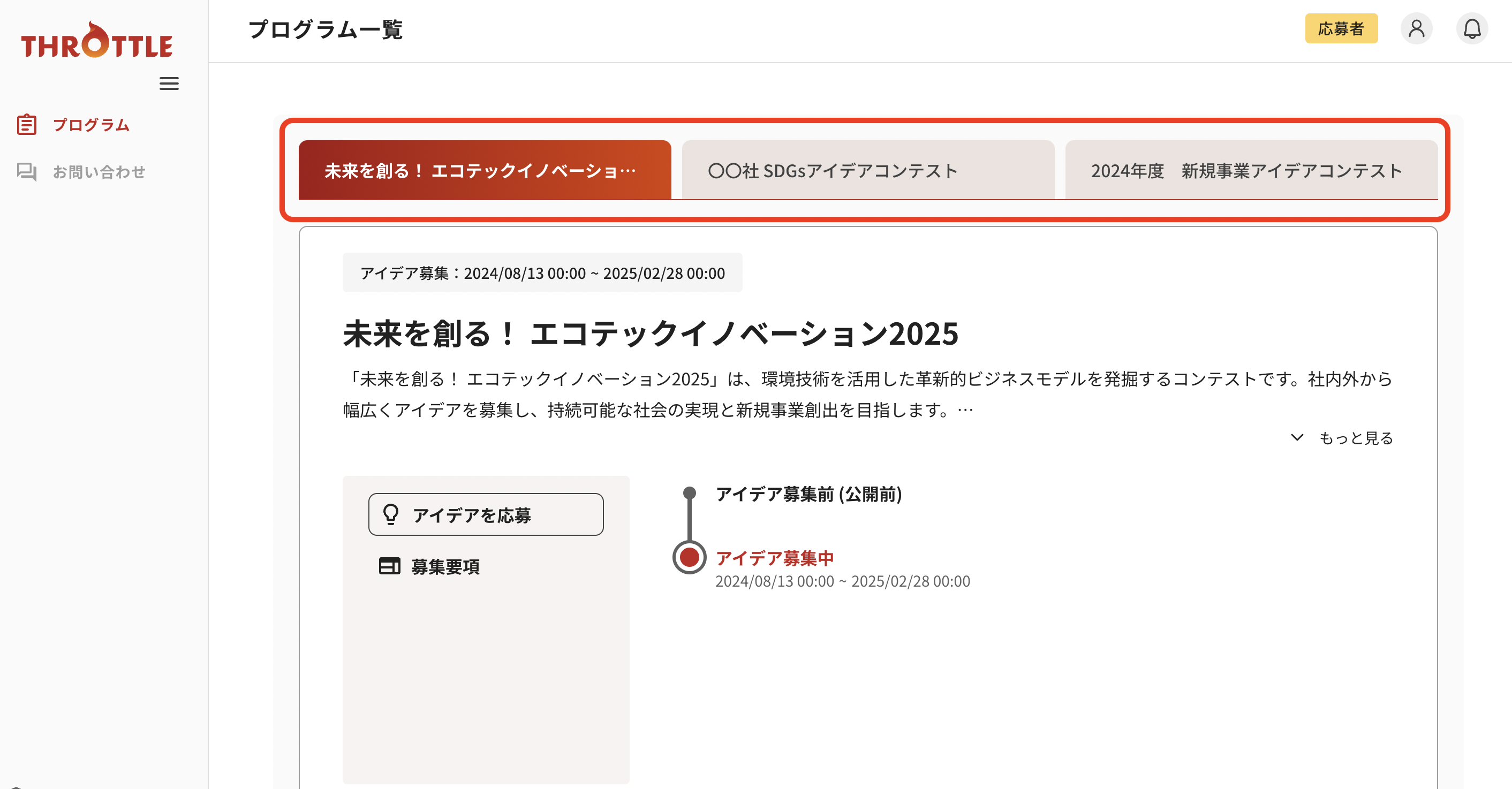Screen dimensions: 1512x789
Task: Collapse sidebar with hamburger menu icon
Action: pos(169,84)
